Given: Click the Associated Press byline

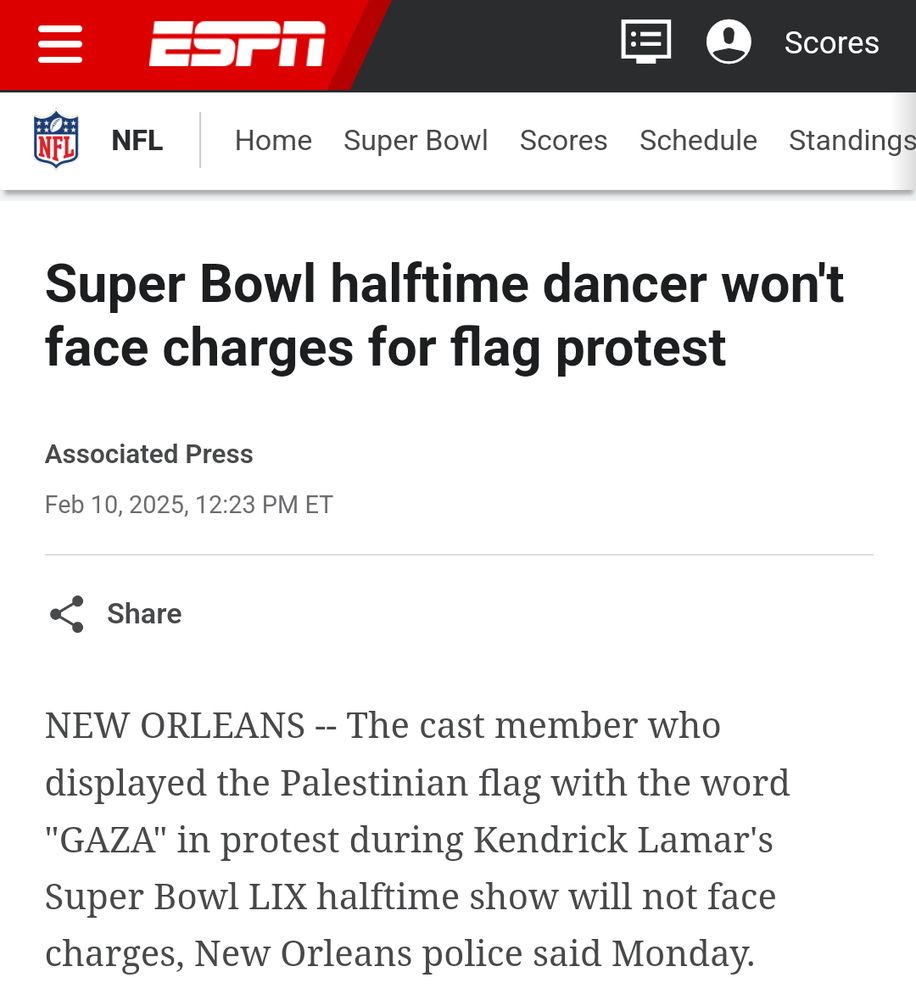Looking at the screenshot, I should 148,454.
